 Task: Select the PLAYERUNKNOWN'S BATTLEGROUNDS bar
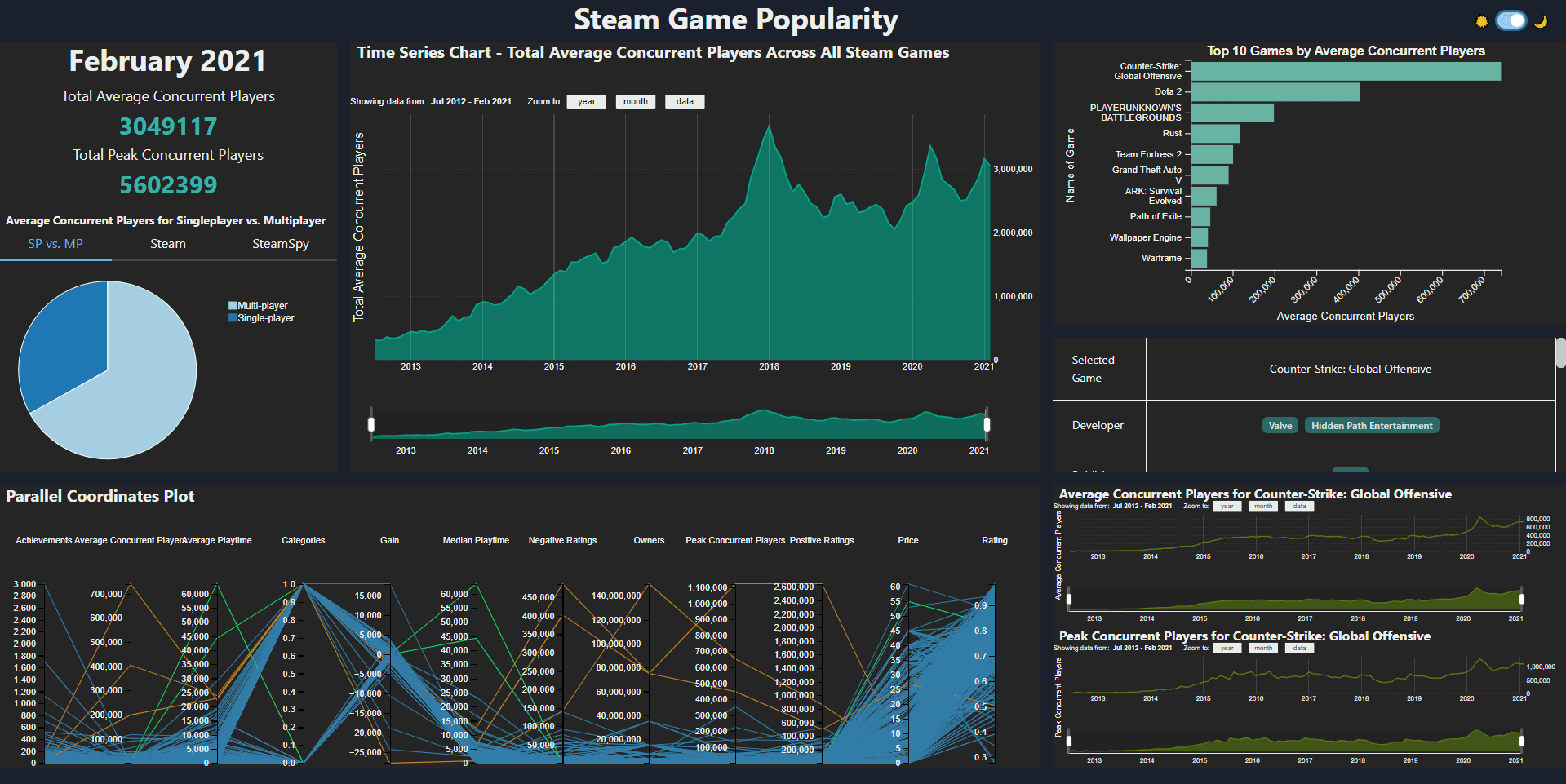coord(1232,113)
